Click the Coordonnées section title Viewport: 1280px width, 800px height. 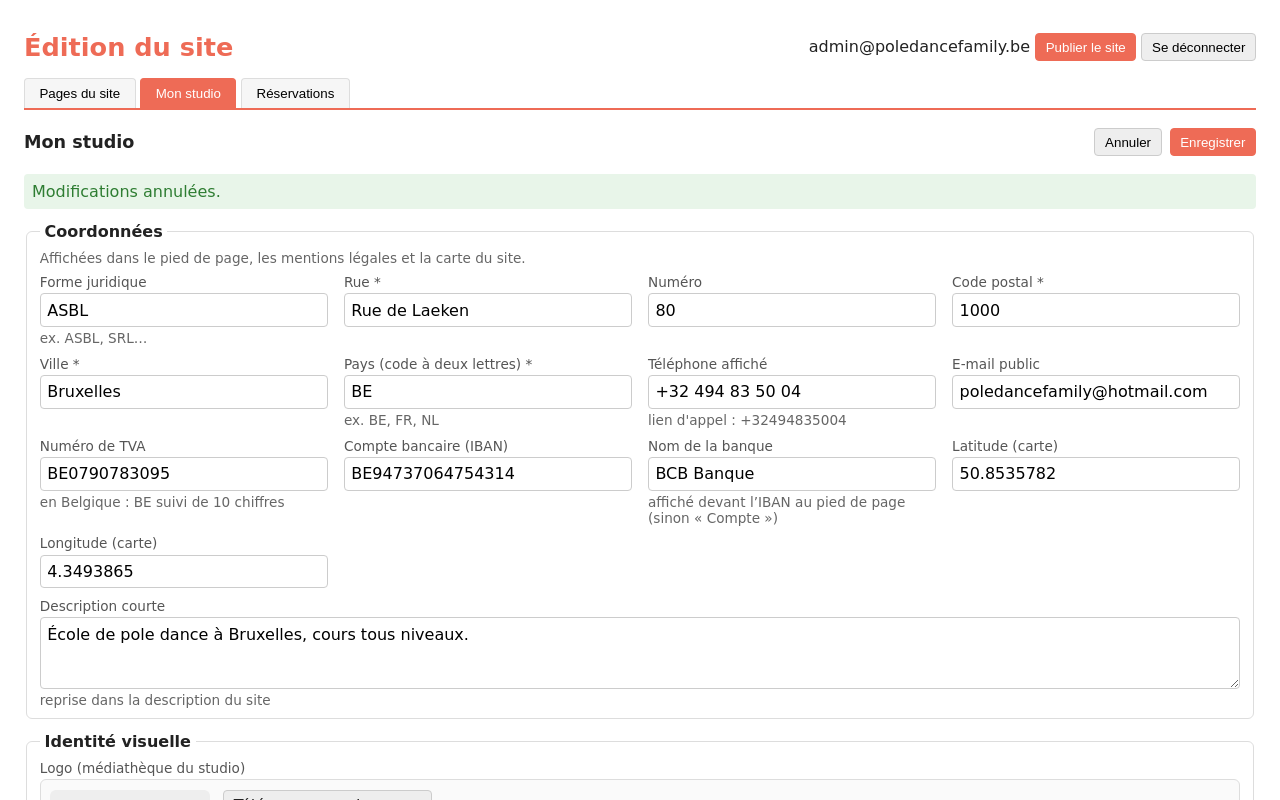coord(103,231)
